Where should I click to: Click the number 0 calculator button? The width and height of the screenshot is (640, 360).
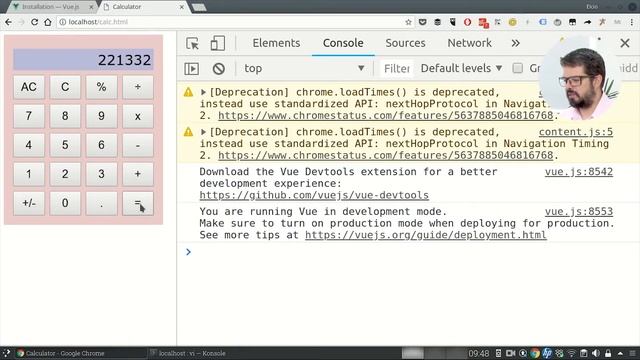[65, 203]
